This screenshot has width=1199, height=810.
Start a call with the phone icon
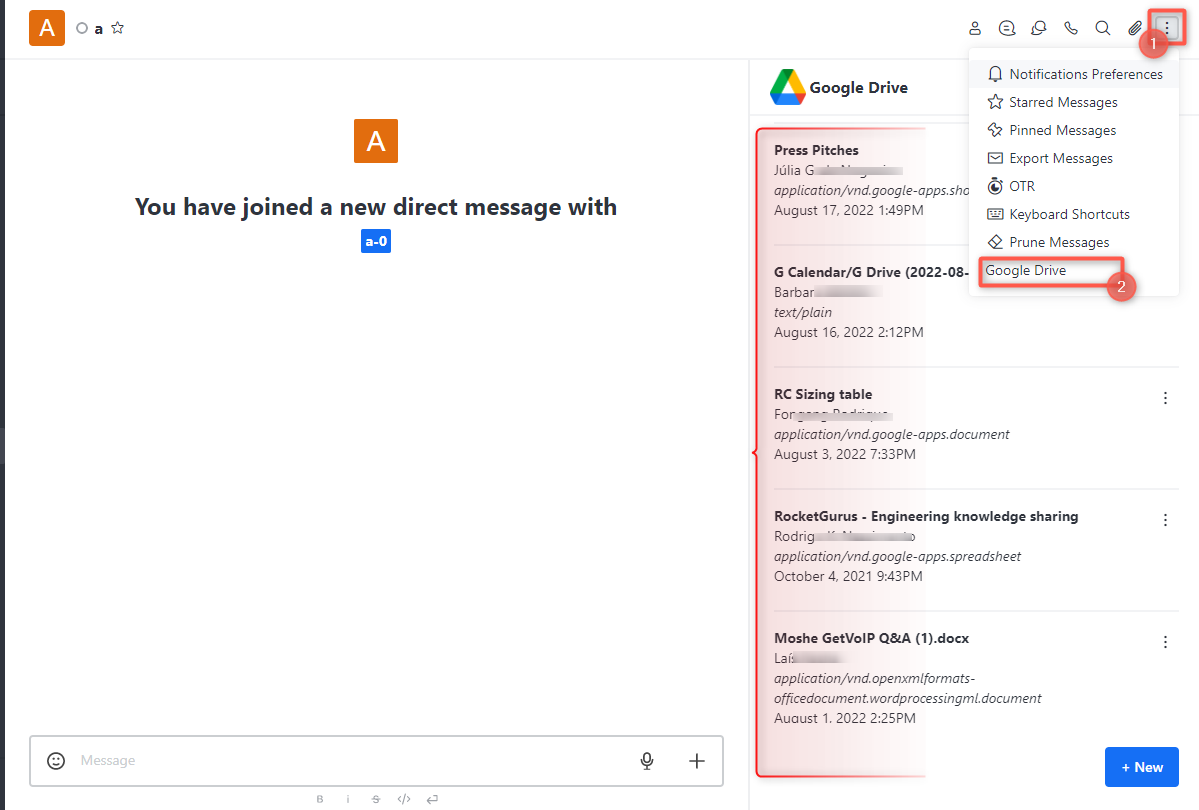[1071, 28]
